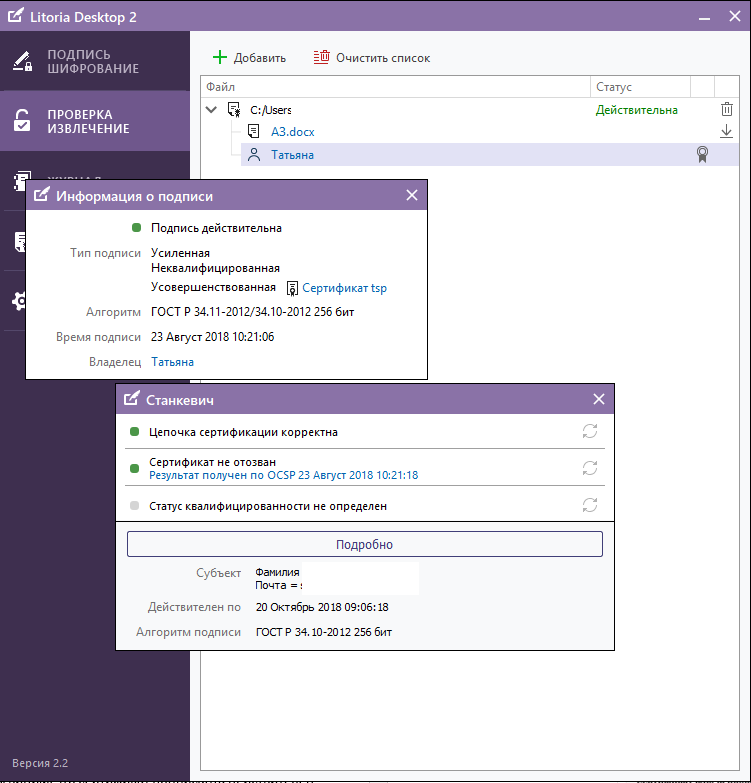Open the settings gear in the sidebar
Viewport: 751px width, 783px height.
pyautogui.click(x=19, y=301)
